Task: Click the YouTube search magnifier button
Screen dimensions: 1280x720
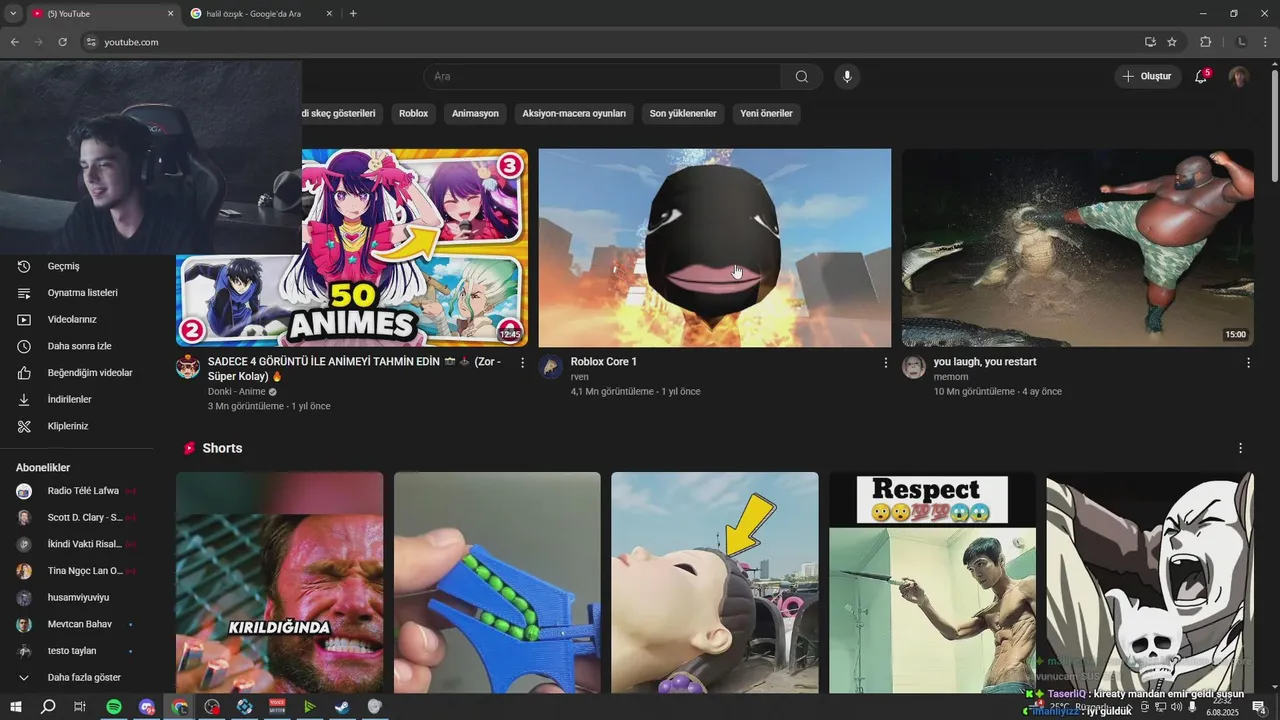Action: click(802, 77)
